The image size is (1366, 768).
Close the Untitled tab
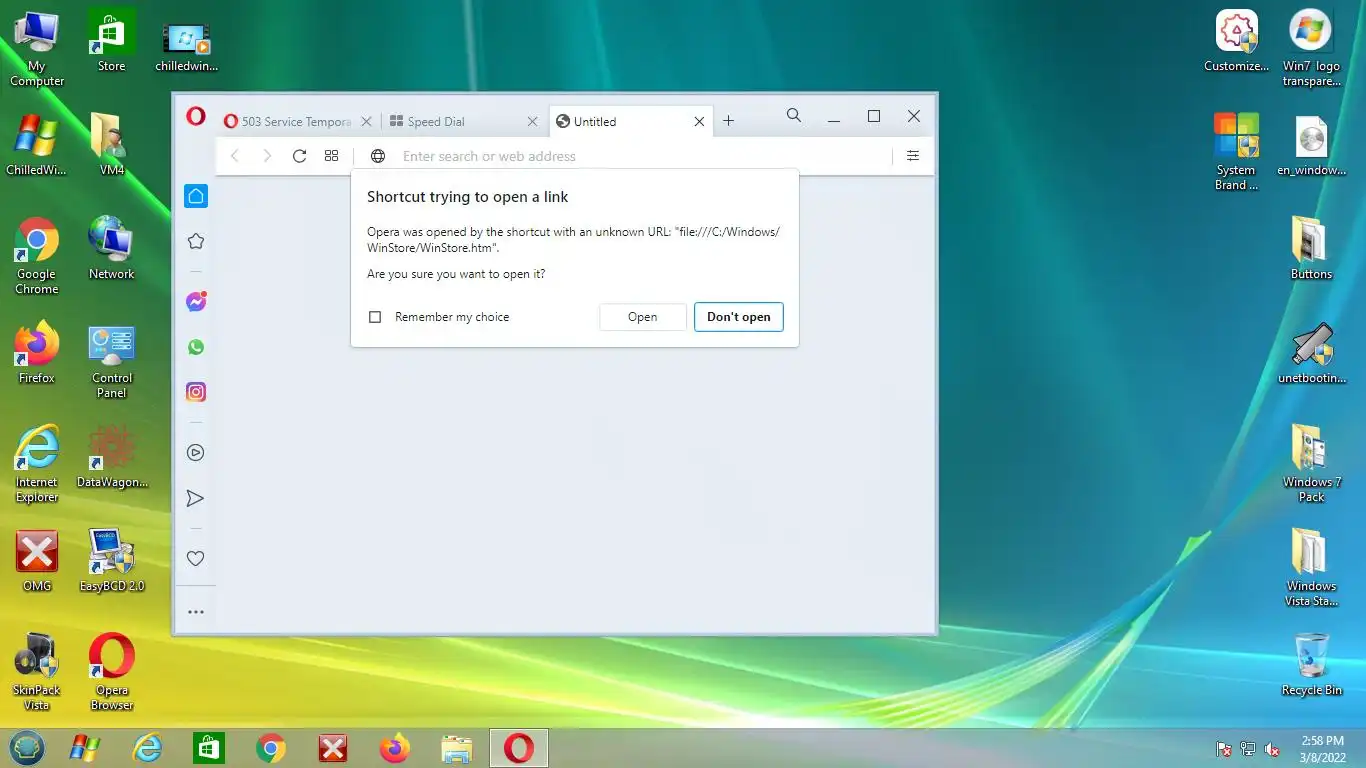tap(700, 121)
